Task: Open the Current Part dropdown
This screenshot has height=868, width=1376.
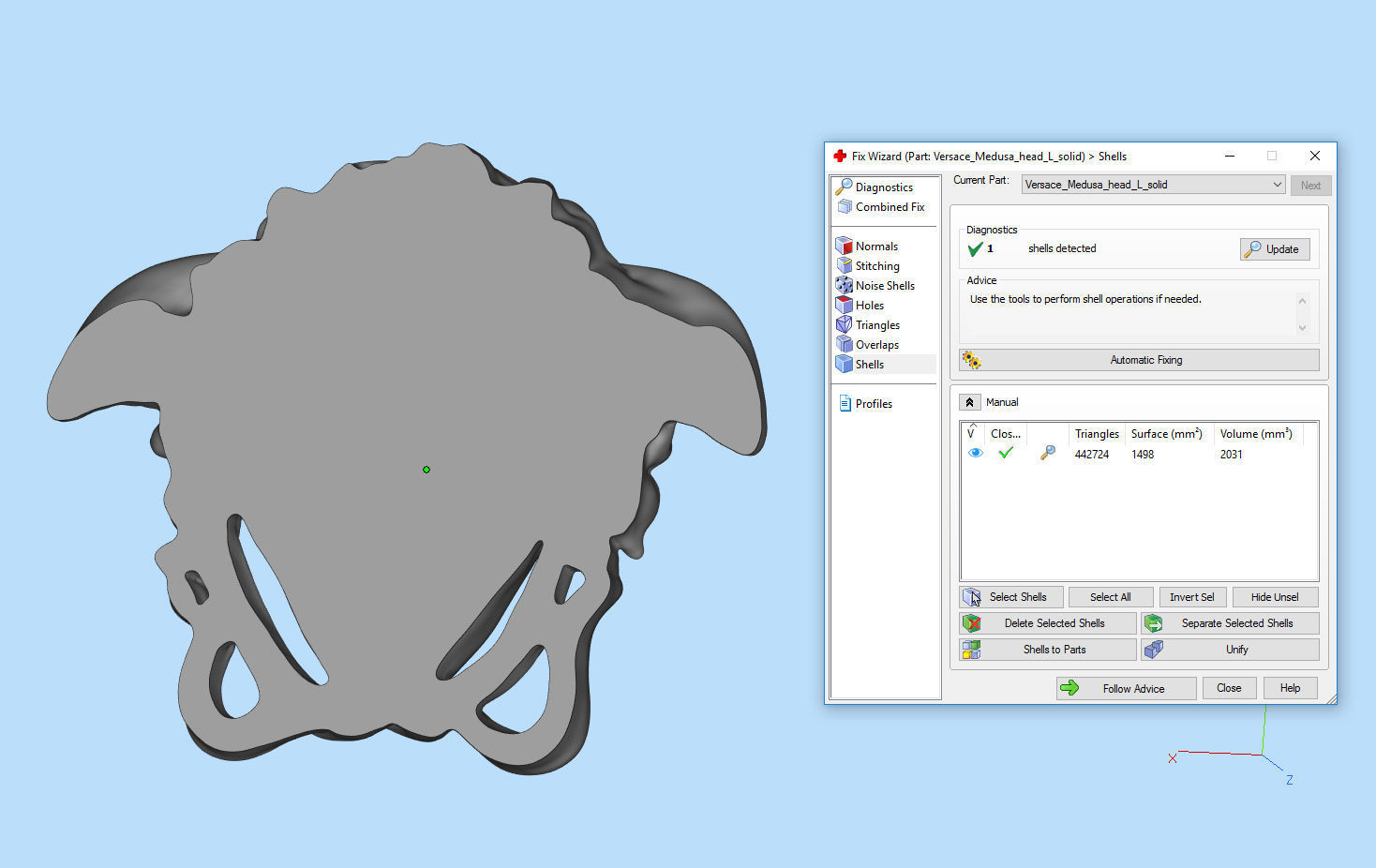Action: click(x=1153, y=185)
